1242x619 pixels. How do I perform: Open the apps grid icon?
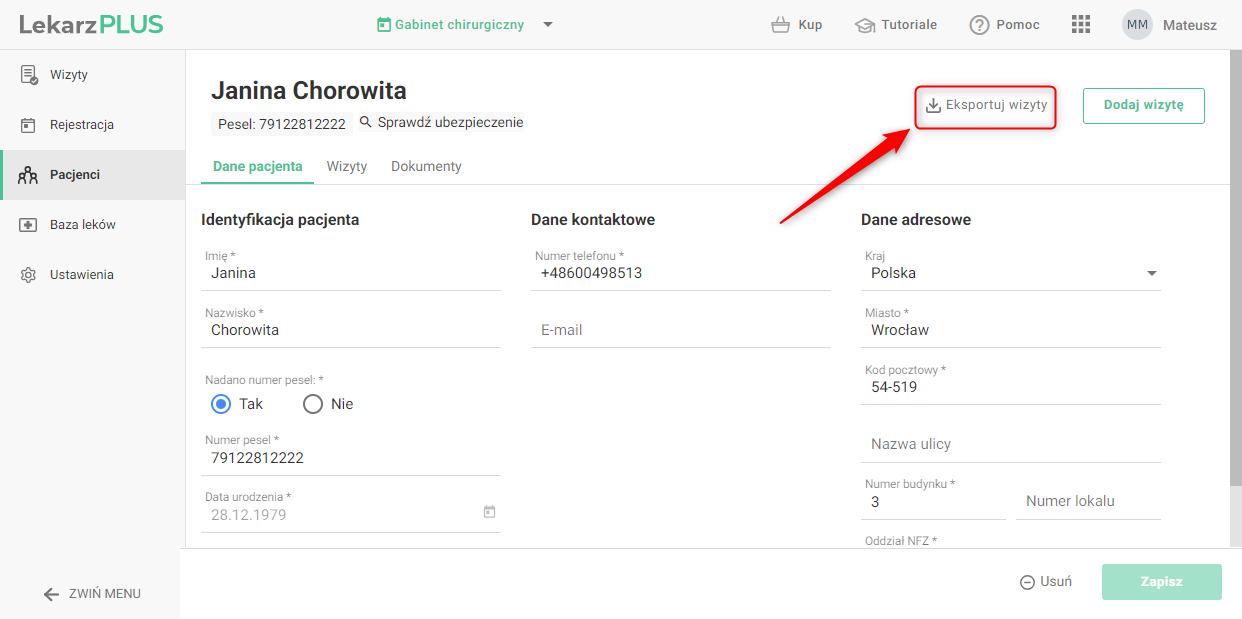click(1080, 25)
